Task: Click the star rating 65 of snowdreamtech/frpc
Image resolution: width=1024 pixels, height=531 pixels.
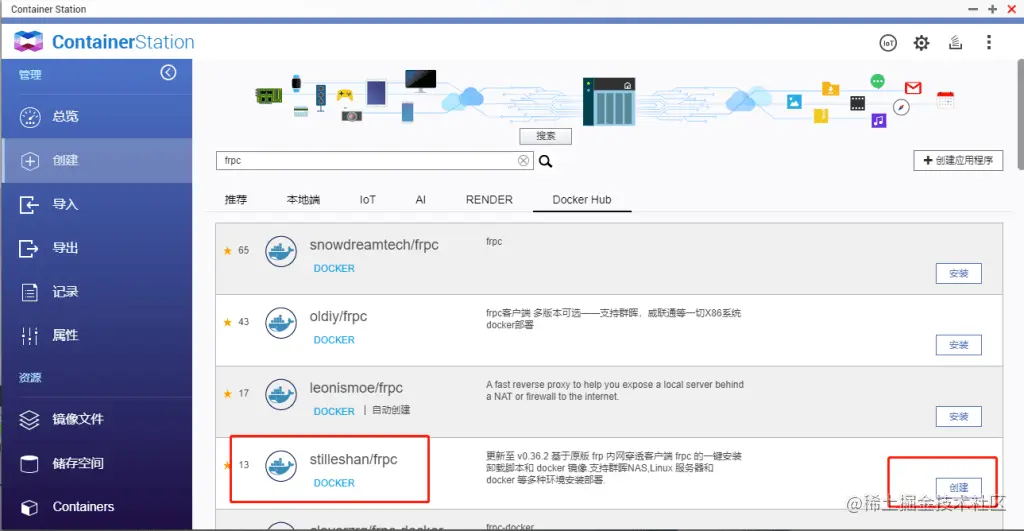Action: [236, 250]
